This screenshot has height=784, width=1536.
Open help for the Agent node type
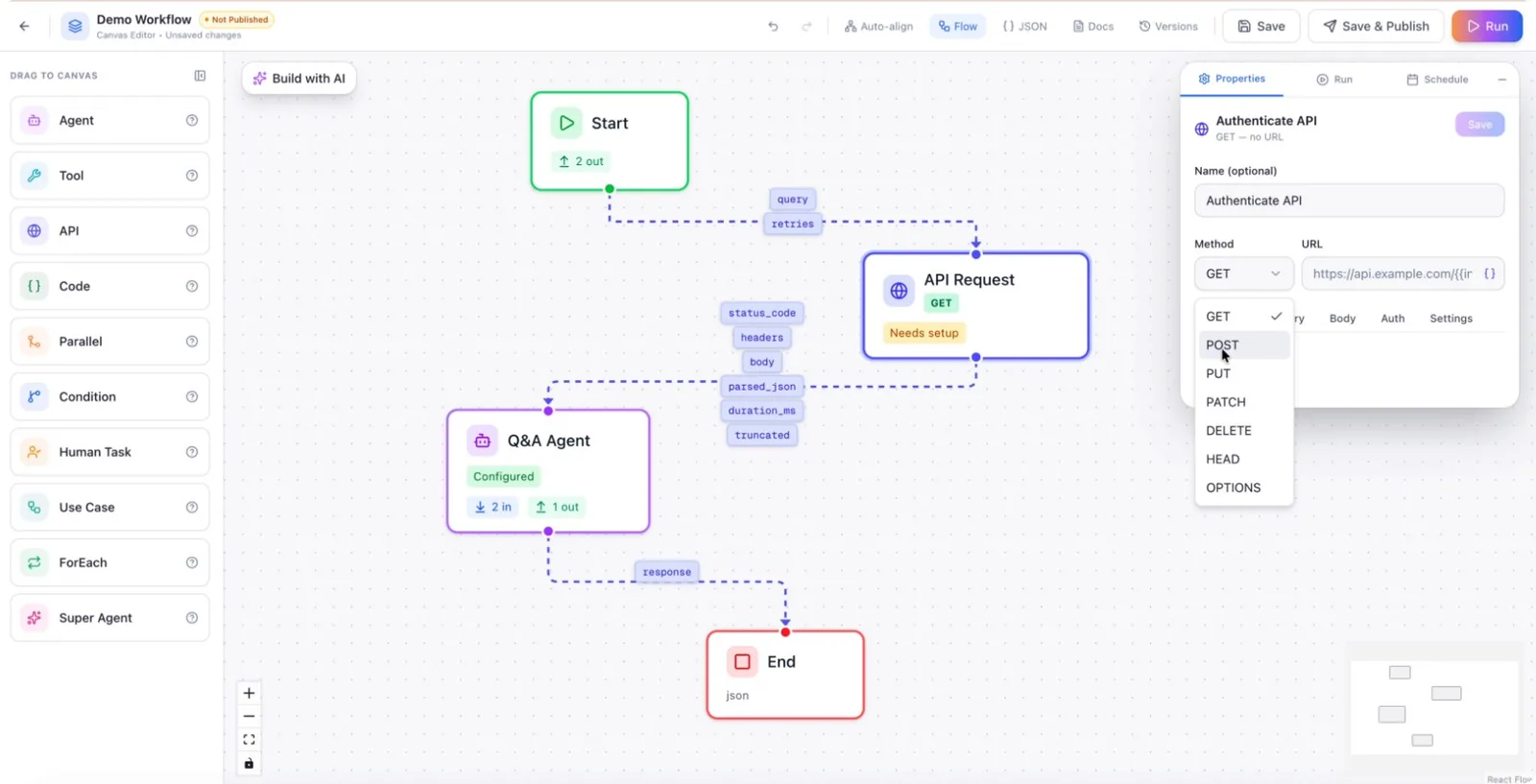click(192, 120)
